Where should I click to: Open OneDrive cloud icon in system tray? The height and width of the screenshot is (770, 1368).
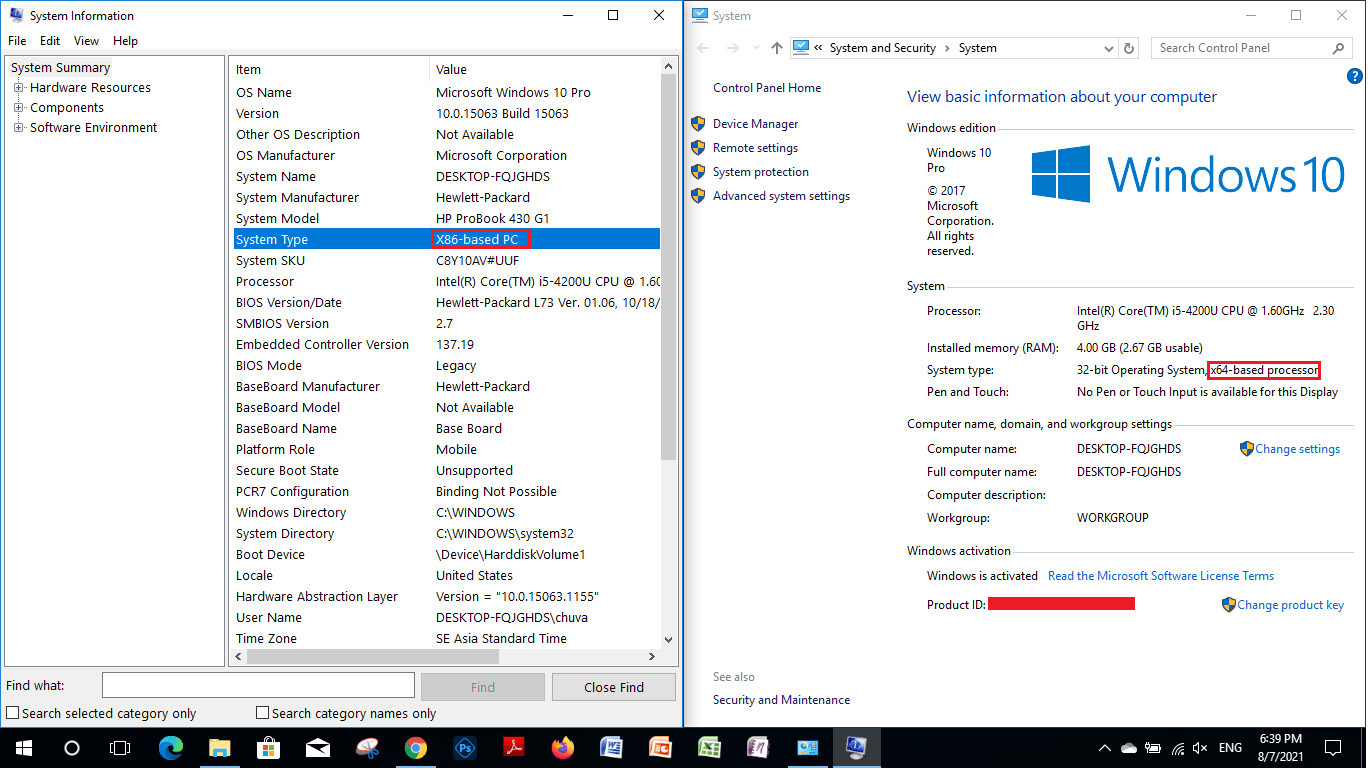(x=1129, y=748)
